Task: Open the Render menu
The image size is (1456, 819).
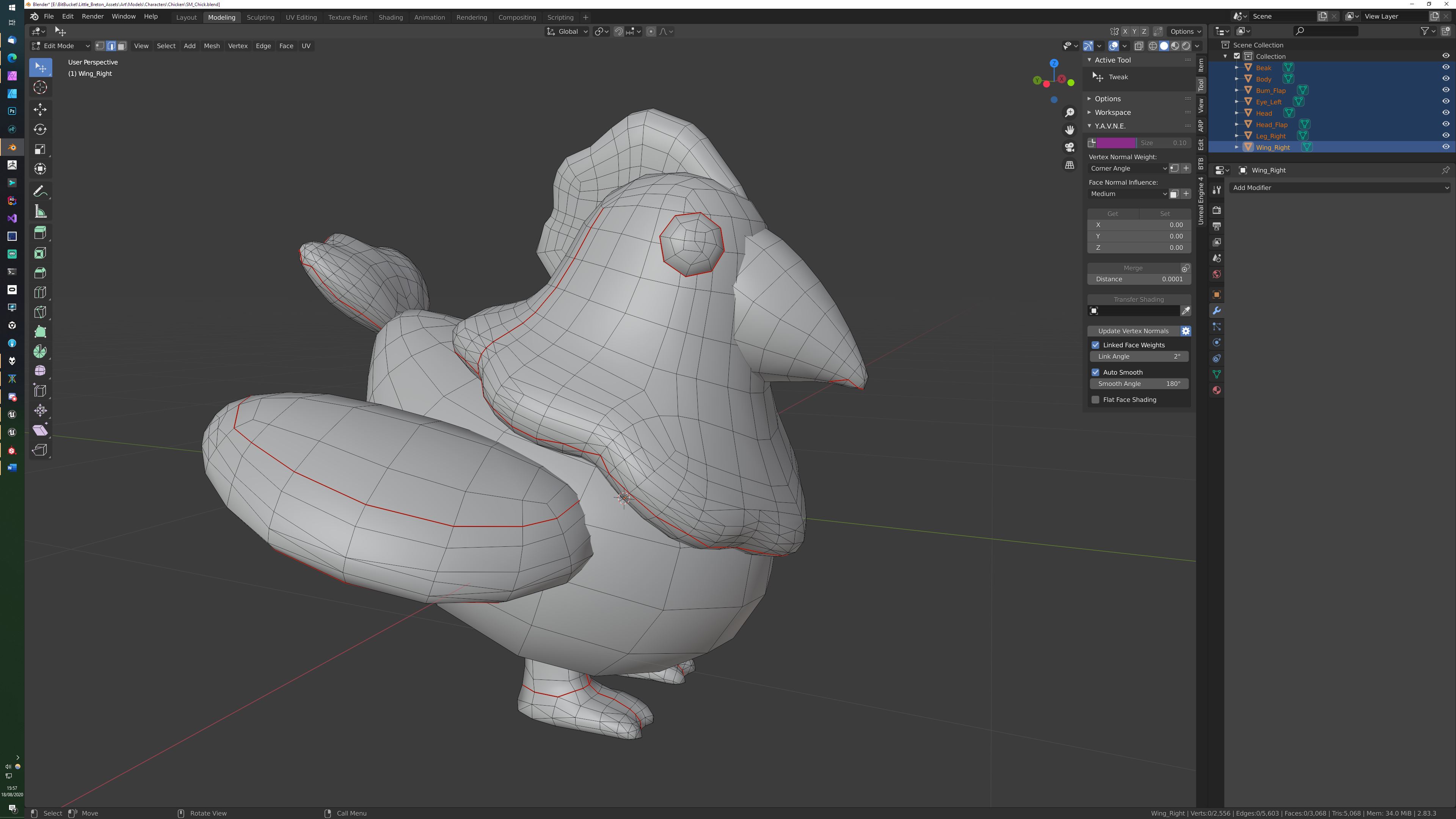Action: pyautogui.click(x=93, y=16)
